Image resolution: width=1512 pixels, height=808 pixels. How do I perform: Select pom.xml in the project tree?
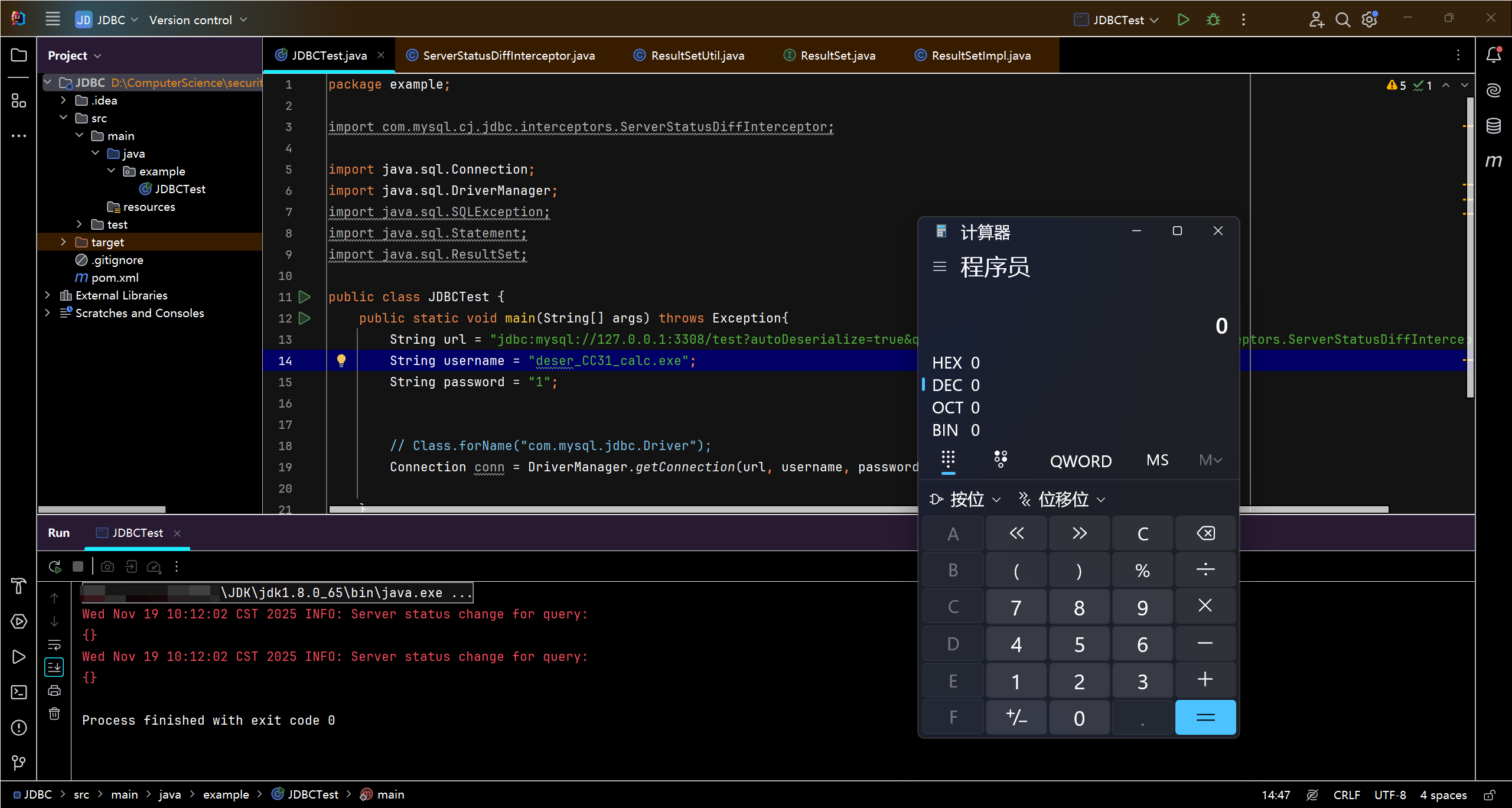click(x=115, y=278)
